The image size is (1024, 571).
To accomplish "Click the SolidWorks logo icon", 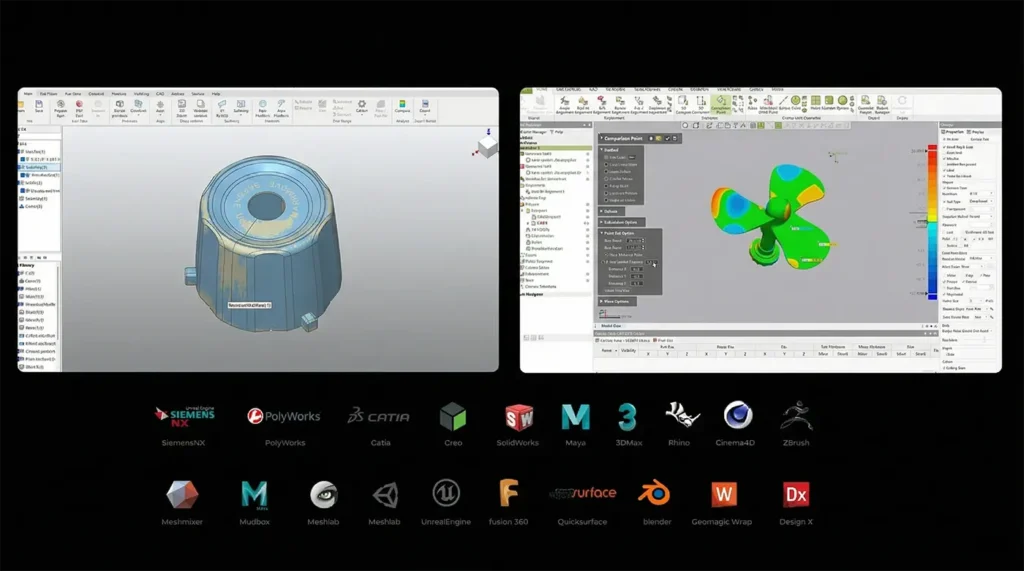I will [519, 416].
